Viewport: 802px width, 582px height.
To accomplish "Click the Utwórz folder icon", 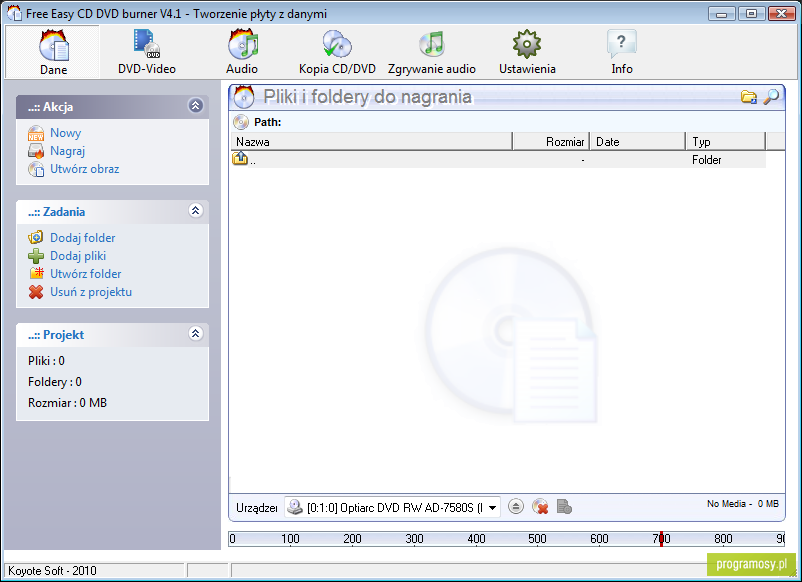I will coord(36,274).
